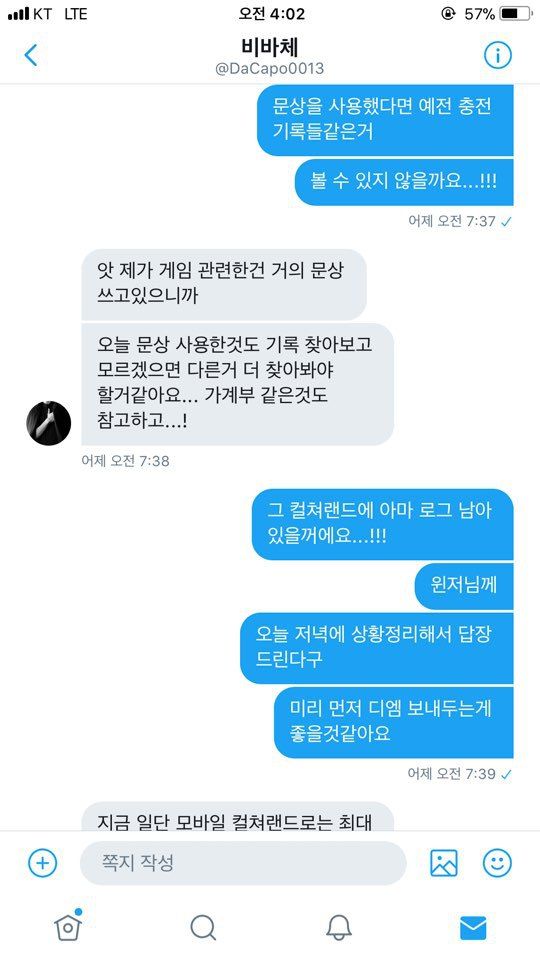Open emoji smiley icon
Viewport: 540px width, 960px height.
[497, 863]
